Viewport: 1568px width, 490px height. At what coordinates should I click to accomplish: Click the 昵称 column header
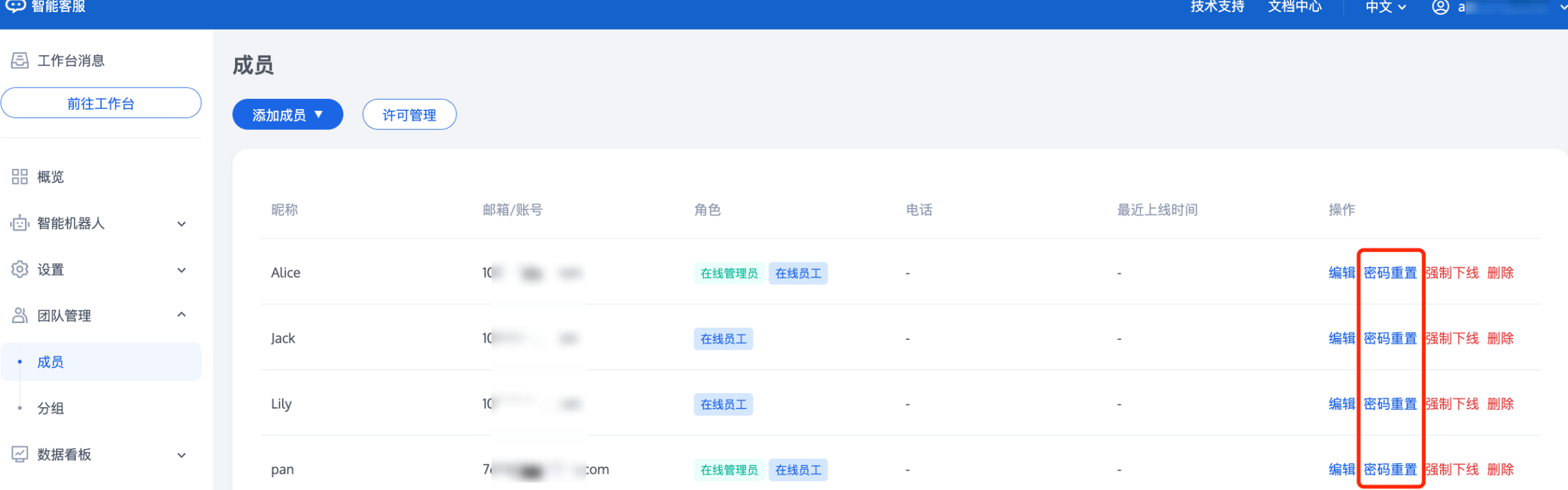click(284, 210)
